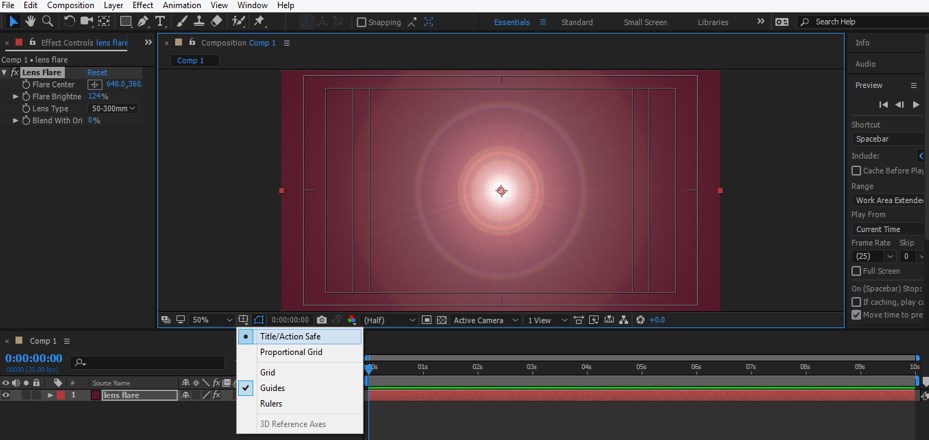Select the Selection arrow tool

tap(14, 22)
